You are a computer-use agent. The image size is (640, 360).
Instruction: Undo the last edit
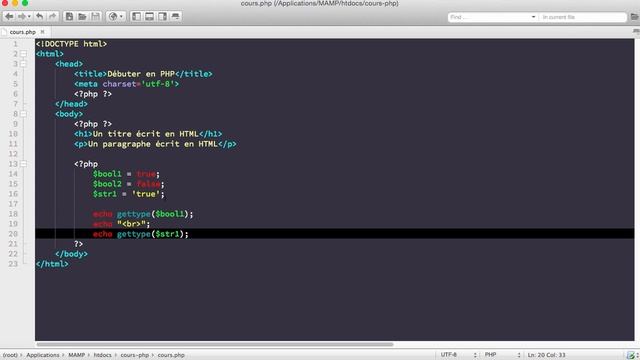pos(40,16)
